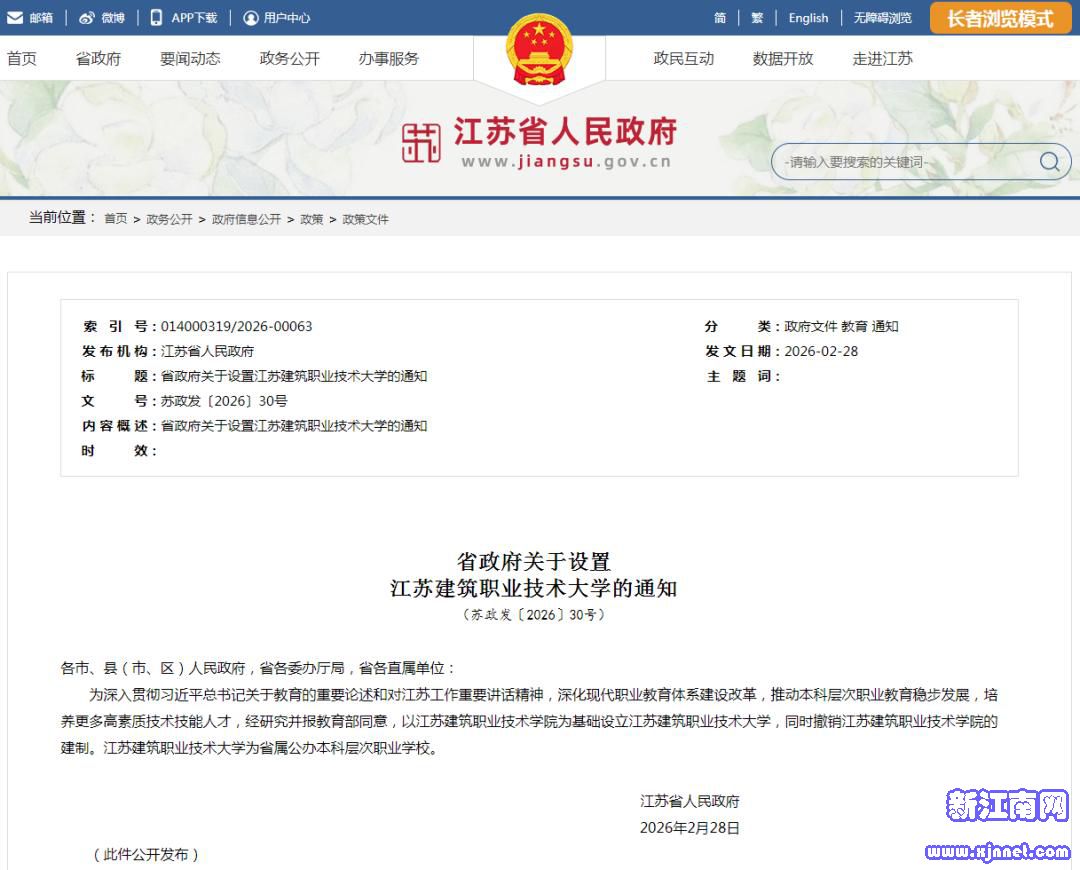Image resolution: width=1080 pixels, height=870 pixels.
Task: Click the 用户中心 user icon
Action: pos(250,17)
